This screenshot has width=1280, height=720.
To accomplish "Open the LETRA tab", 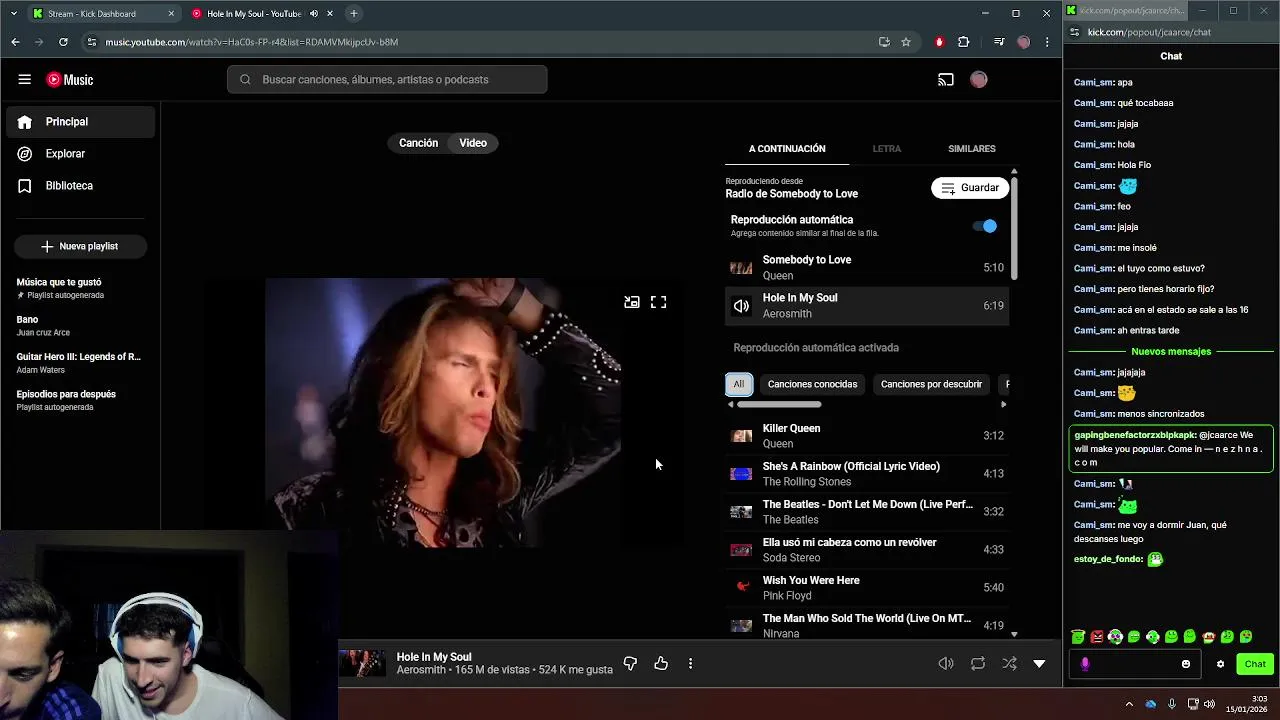I will pyautogui.click(x=886, y=149).
